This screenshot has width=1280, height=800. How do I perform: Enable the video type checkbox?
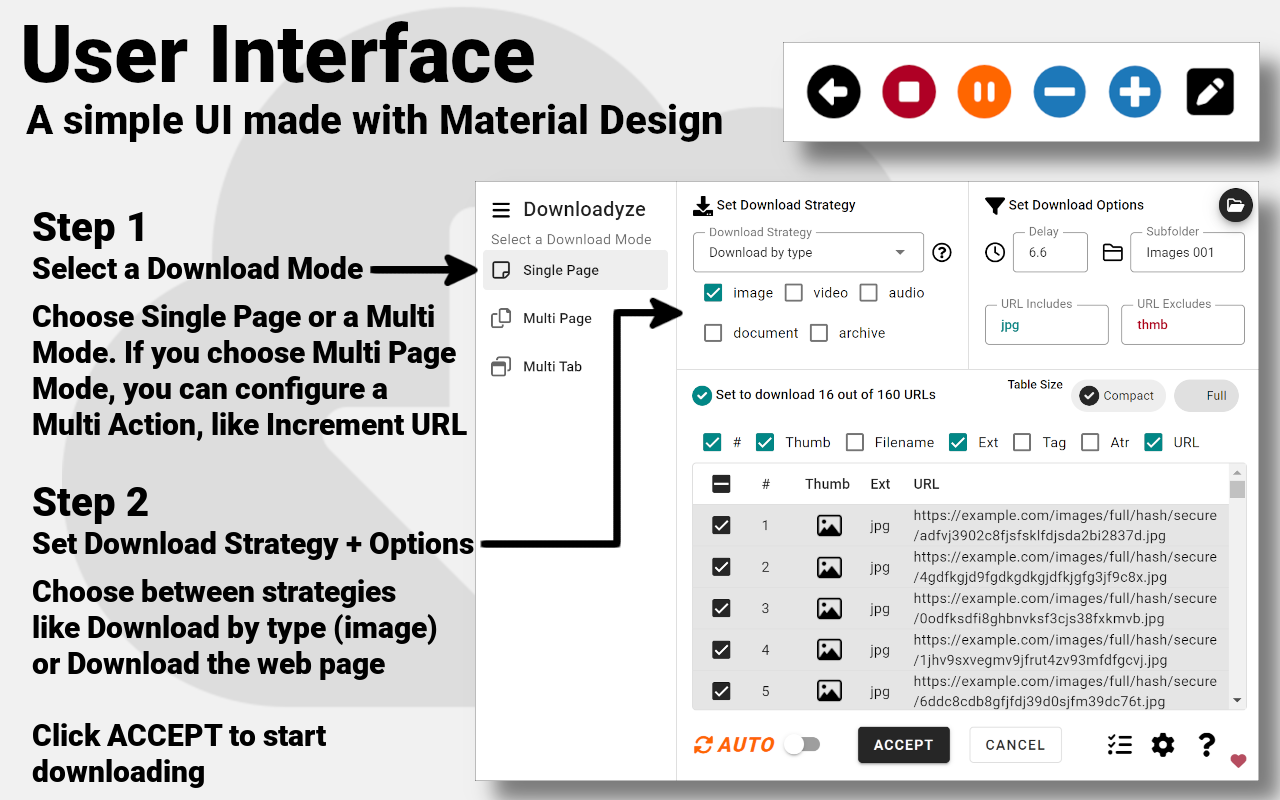(x=794, y=293)
